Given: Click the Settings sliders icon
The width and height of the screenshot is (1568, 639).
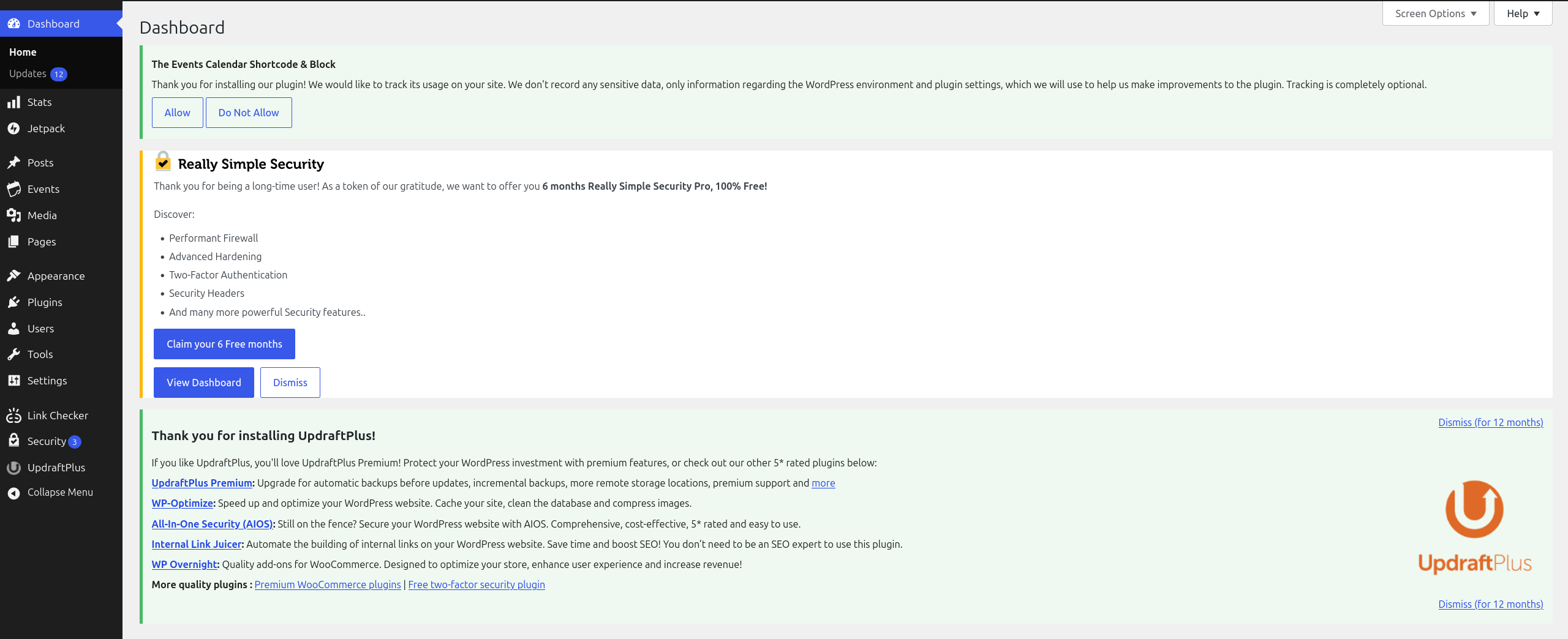Looking at the screenshot, I should (13, 381).
